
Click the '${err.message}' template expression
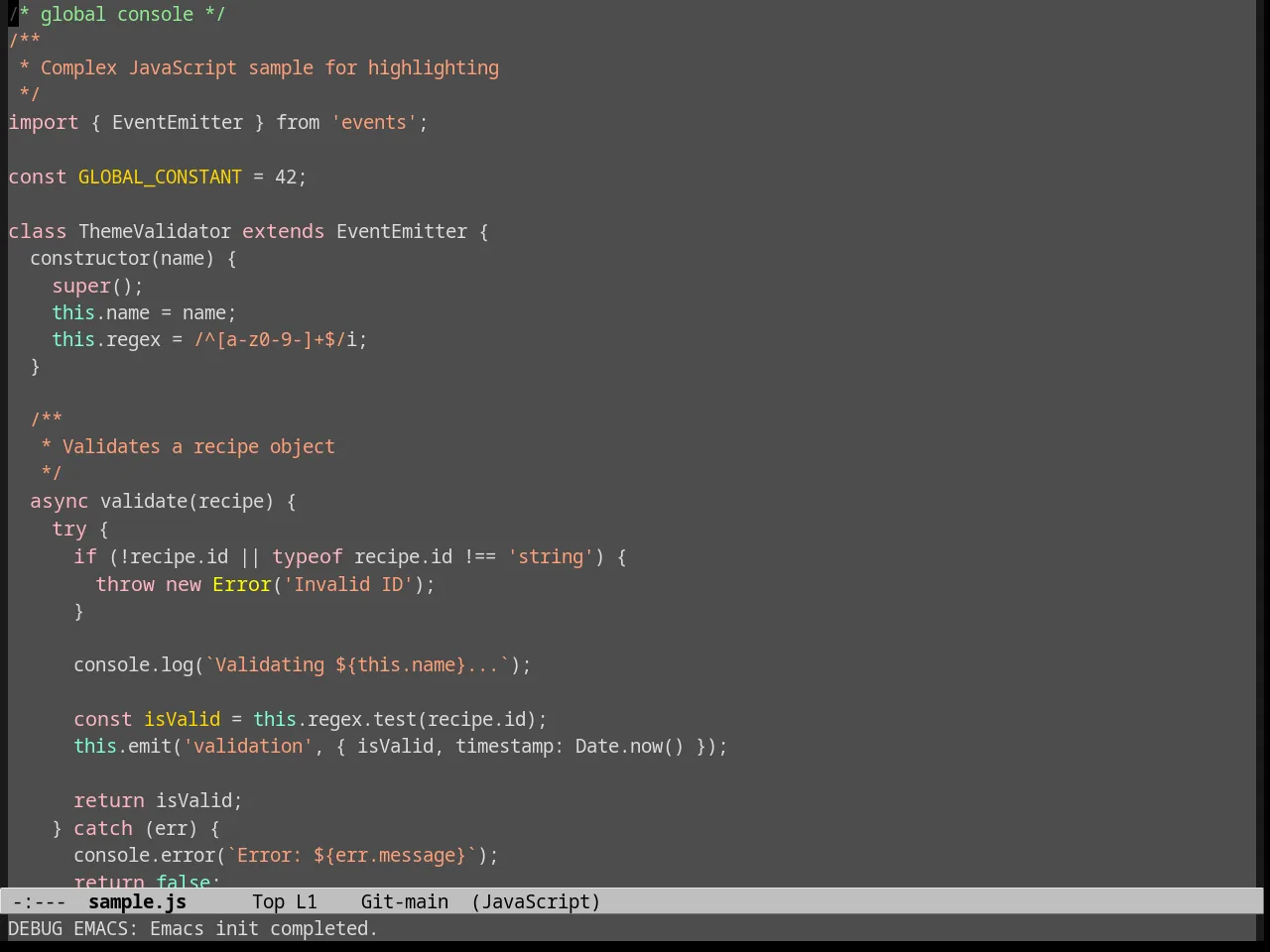(x=389, y=855)
